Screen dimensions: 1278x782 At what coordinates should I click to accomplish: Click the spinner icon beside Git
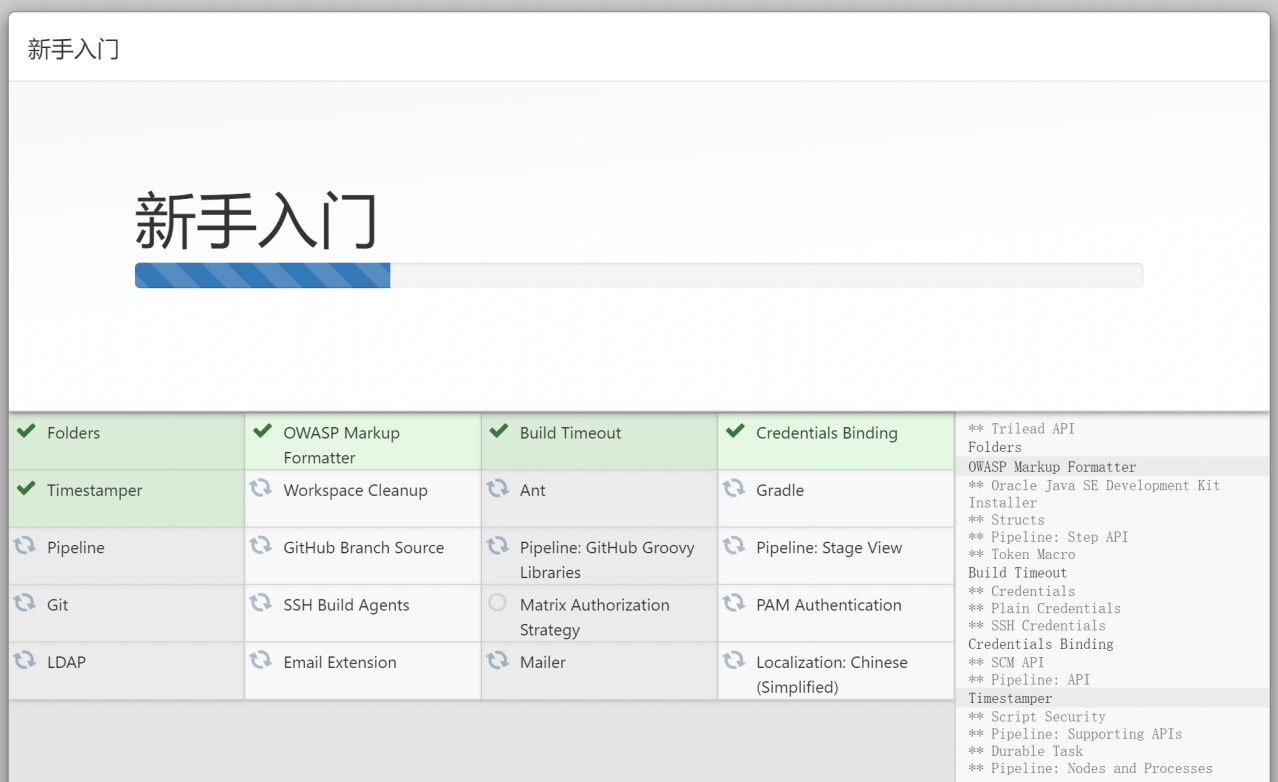tap(25, 603)
